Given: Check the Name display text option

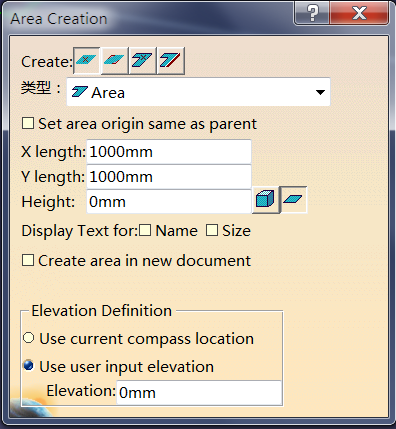Looking at the screenshot, I should click(x=145, y=230).
